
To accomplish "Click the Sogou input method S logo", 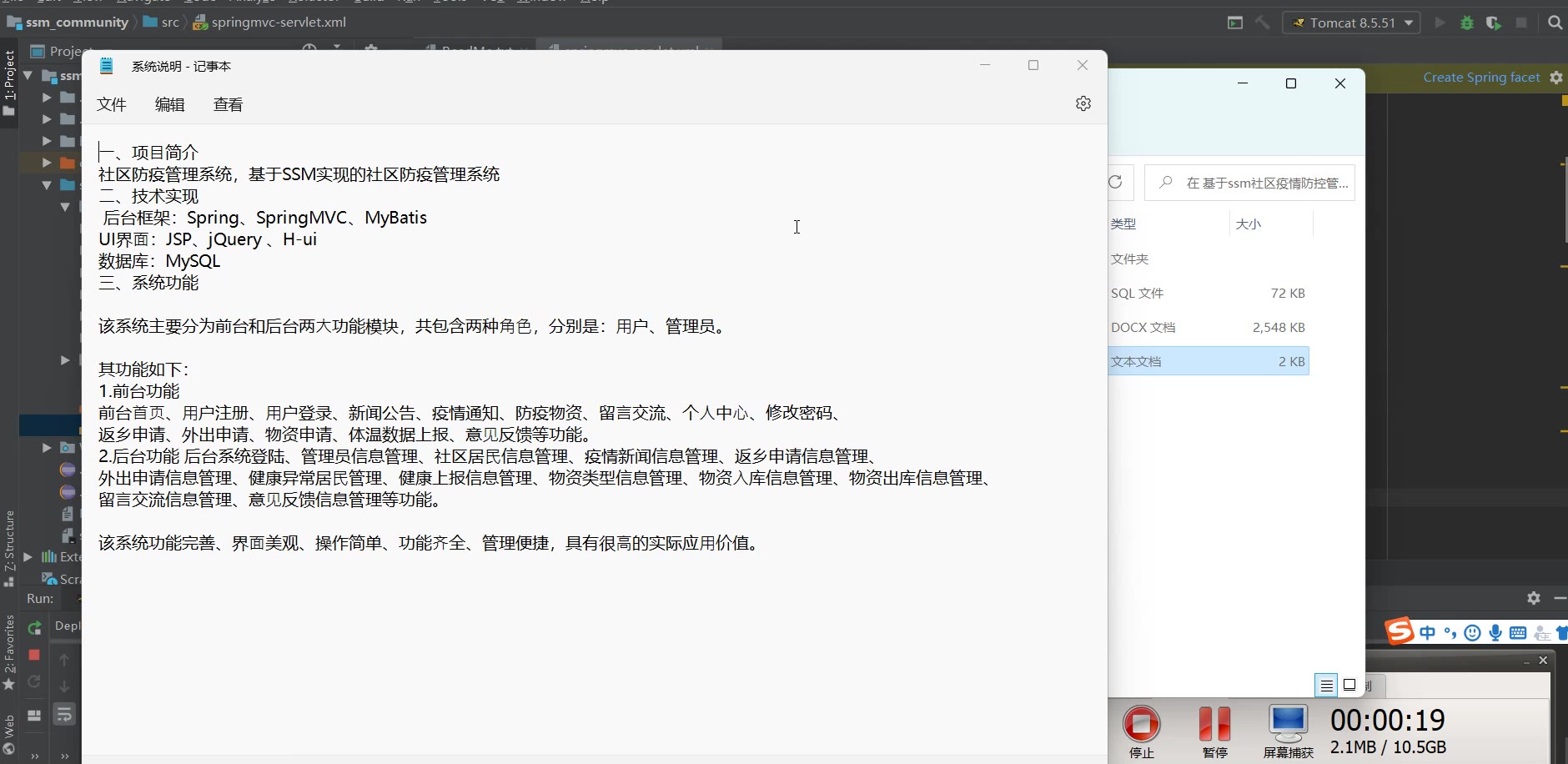I will tap(1400, 631).
